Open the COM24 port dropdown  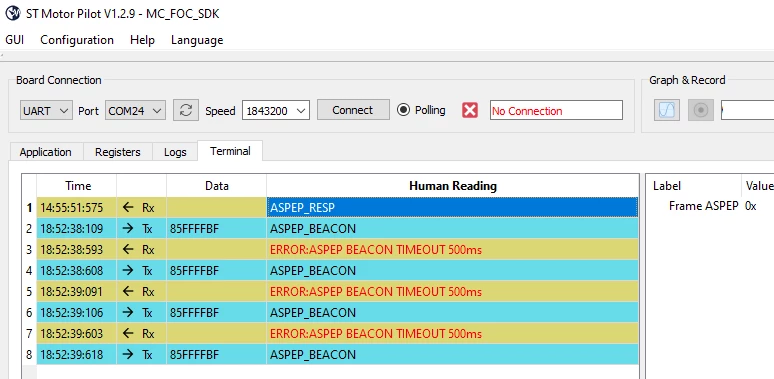tap(135, 111)
